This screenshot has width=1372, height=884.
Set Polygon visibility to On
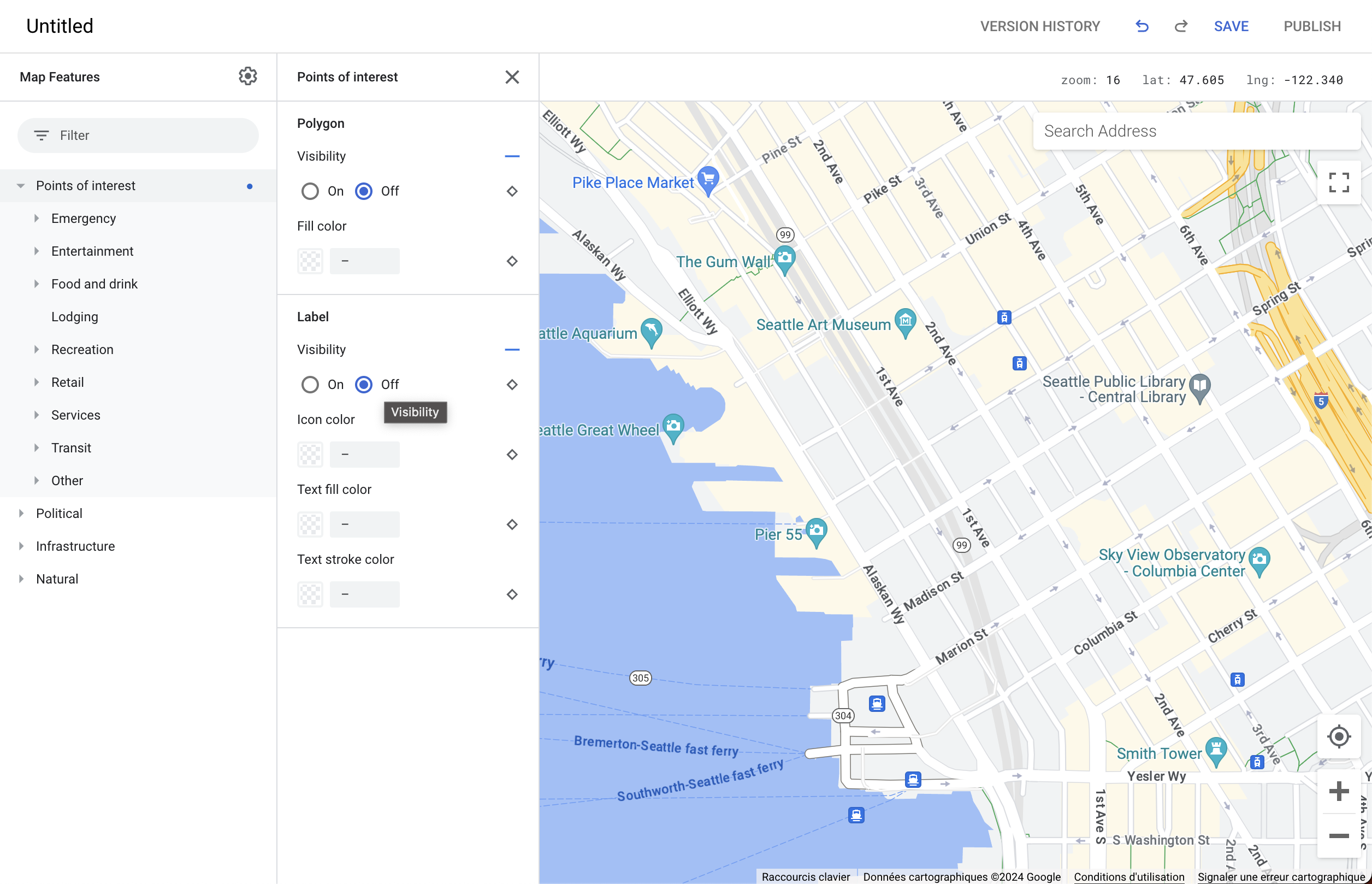click(x=310, y=191)
